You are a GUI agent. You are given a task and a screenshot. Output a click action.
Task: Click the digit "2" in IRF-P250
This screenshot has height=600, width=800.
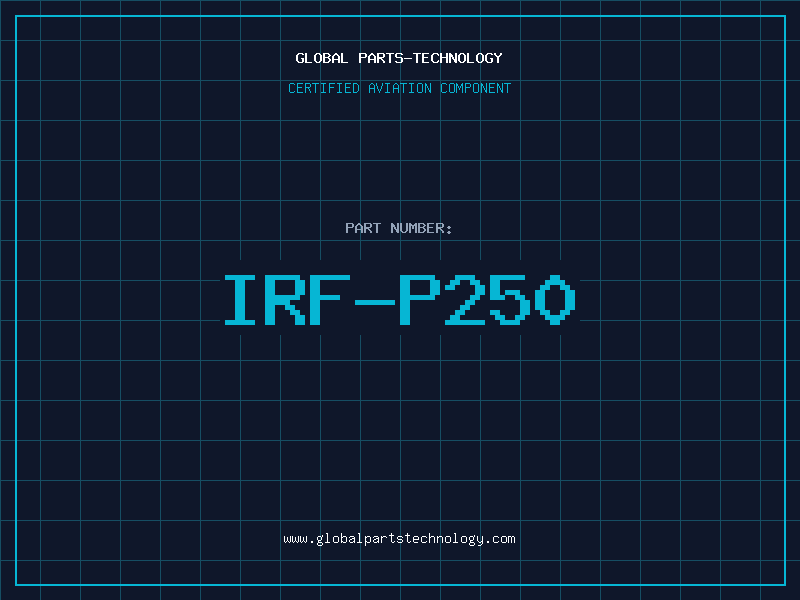pyautogui.click(x=466, y=300)
